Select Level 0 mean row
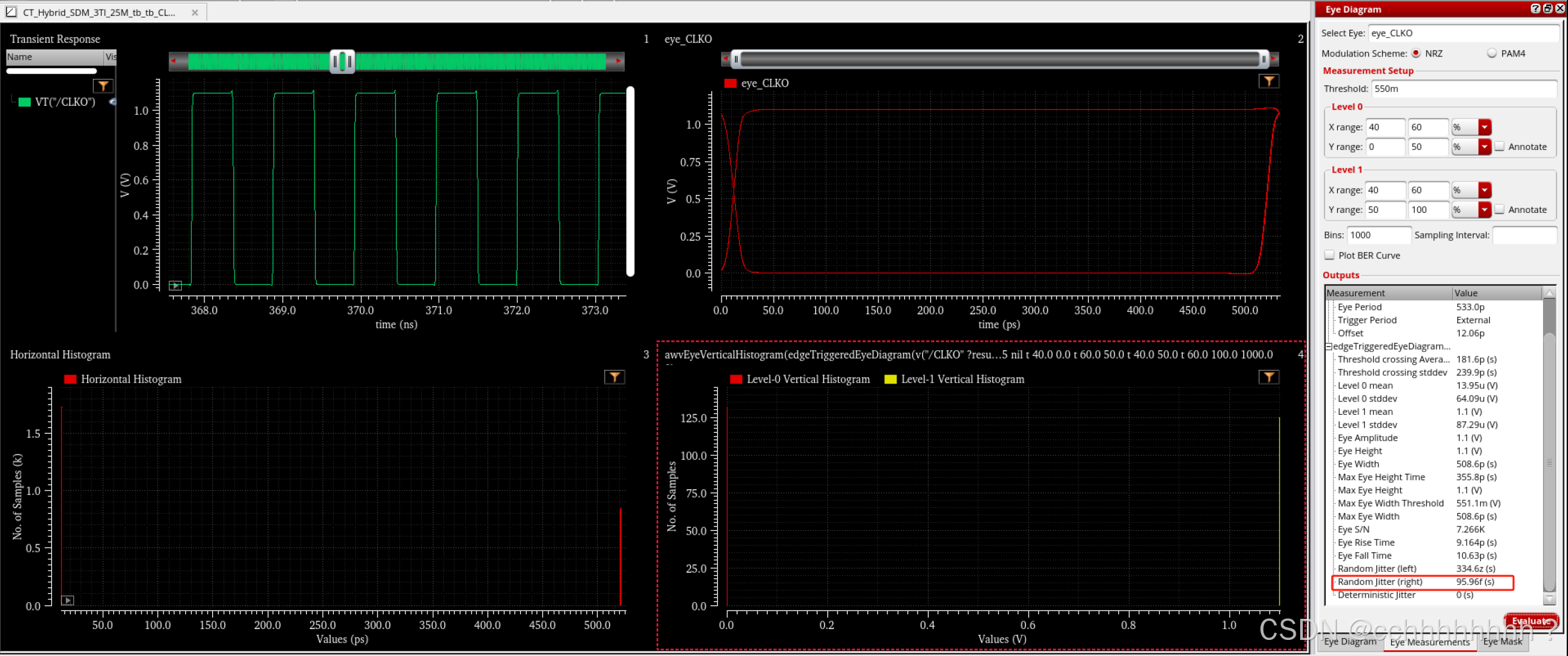Viewport: 1568px width, 656px height. click(x=1434, y=385)
